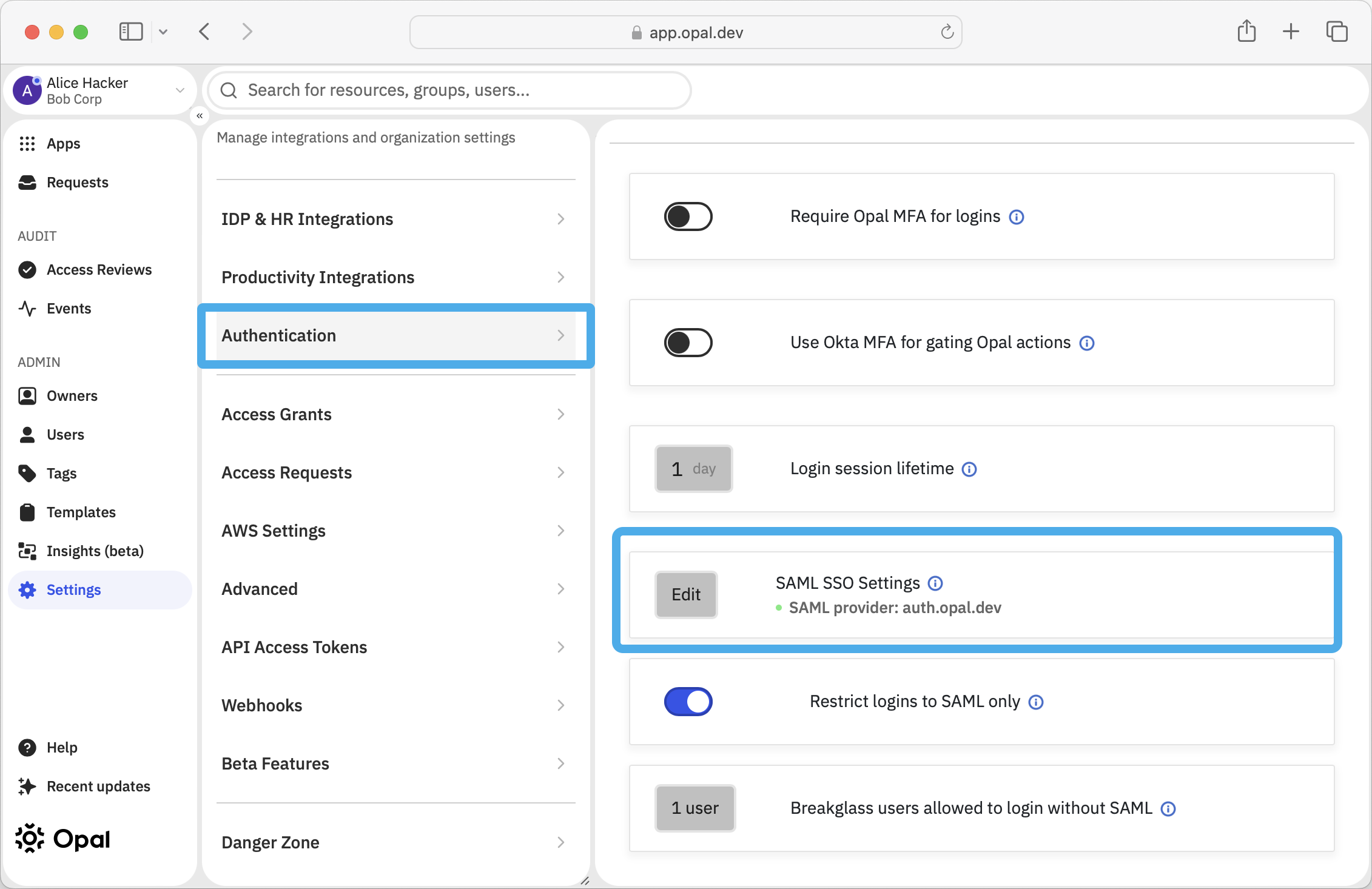Expand Access Requests section

pyautogui.click(x=395, y=472)
